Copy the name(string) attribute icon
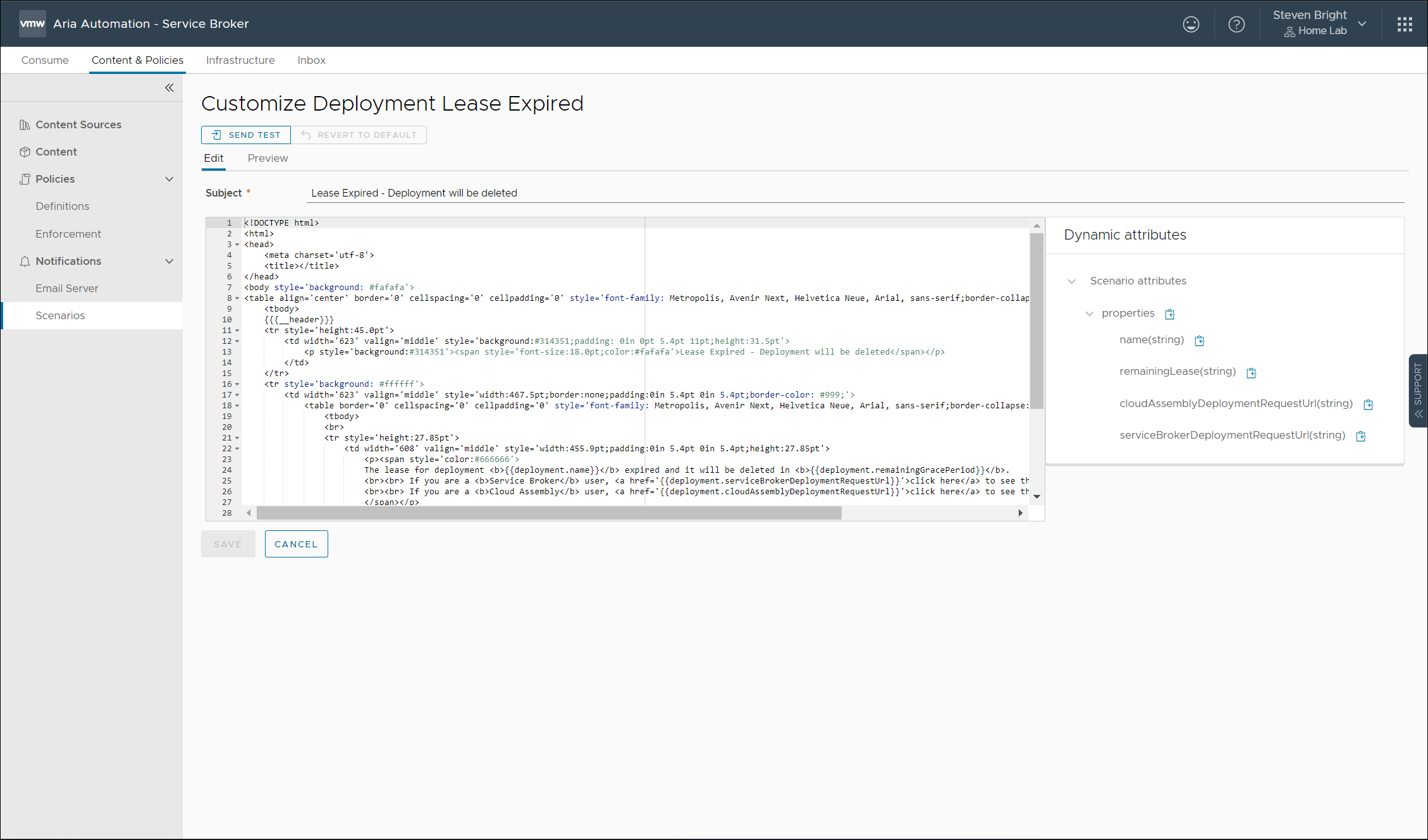The height and width of the screenshot is (840, 1428). [x=1199, y=341]
